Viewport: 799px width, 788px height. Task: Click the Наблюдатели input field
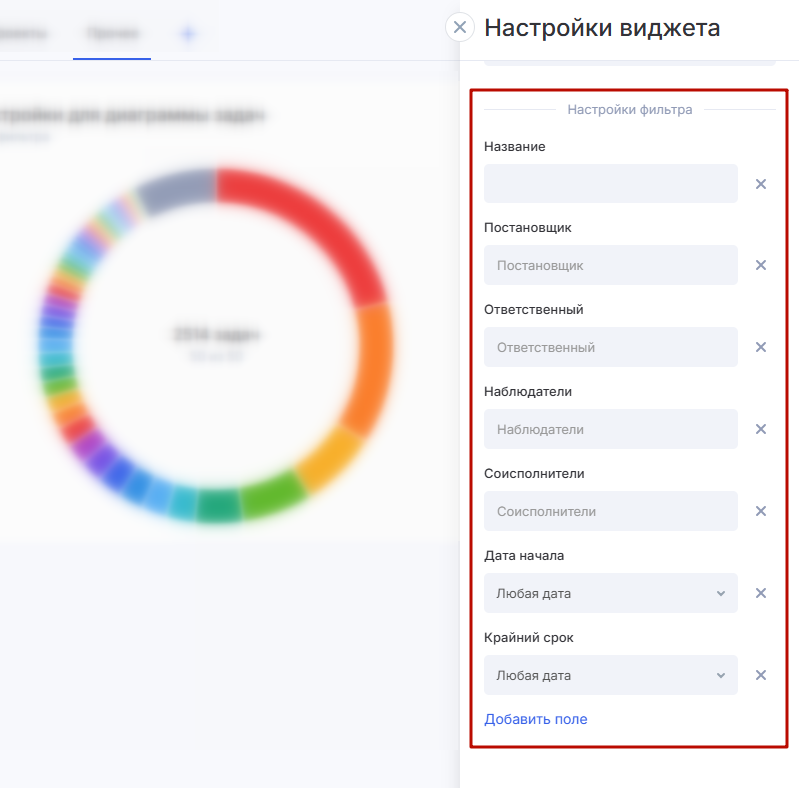tap(610, 430)
